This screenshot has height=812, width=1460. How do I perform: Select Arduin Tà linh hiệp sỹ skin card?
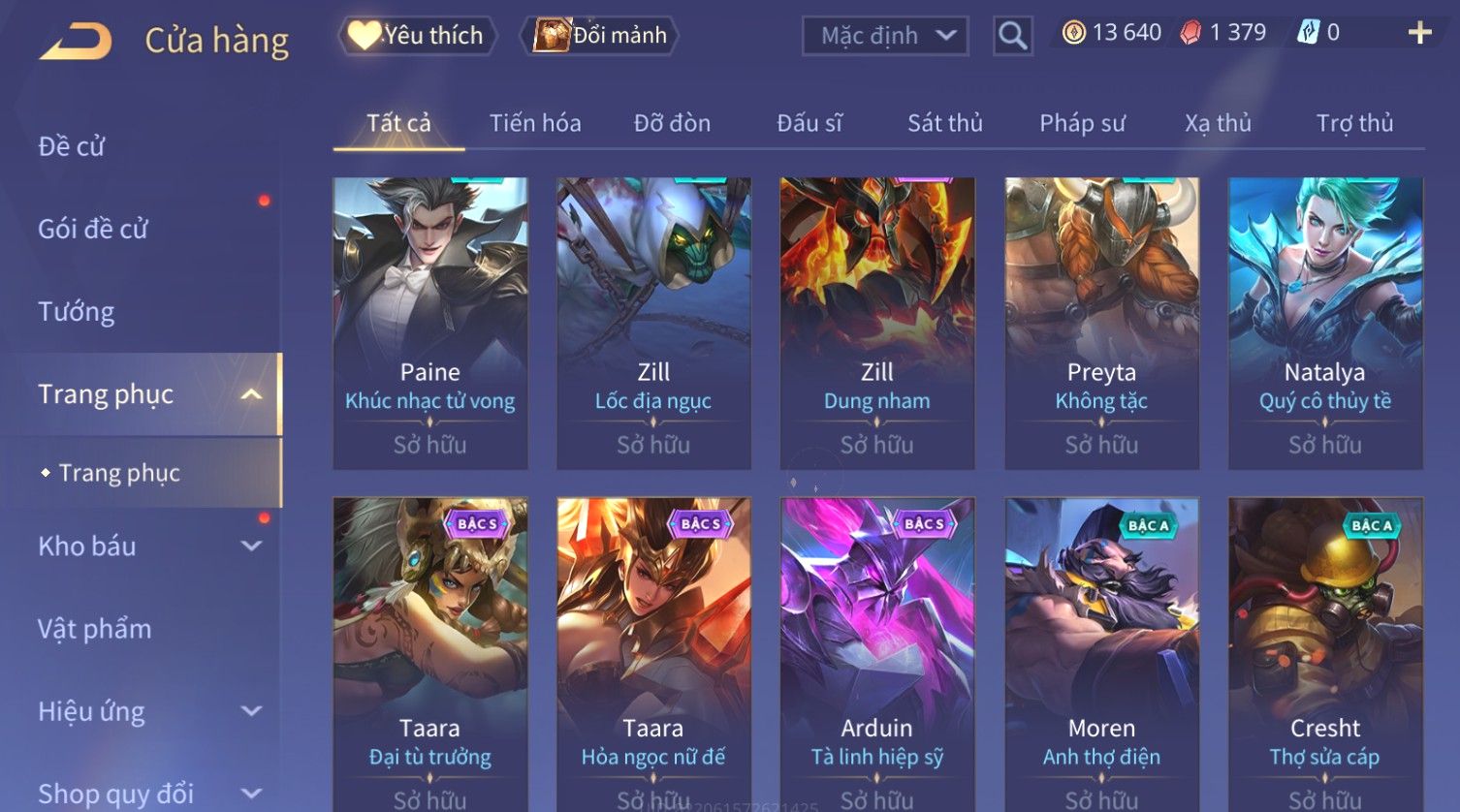pyautogui.click(x=877, y=654)
